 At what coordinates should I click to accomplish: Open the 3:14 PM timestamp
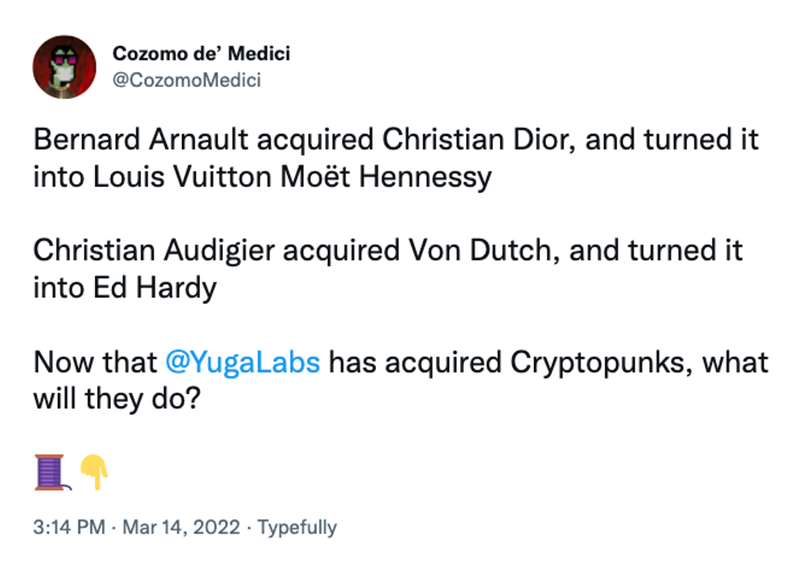tap(69, 527)
